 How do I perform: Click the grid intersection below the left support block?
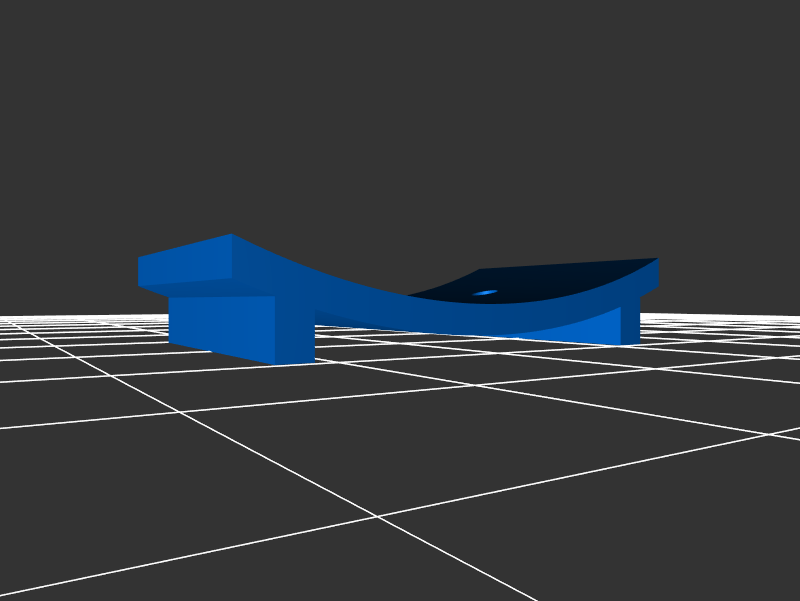[x=180, y=411]
